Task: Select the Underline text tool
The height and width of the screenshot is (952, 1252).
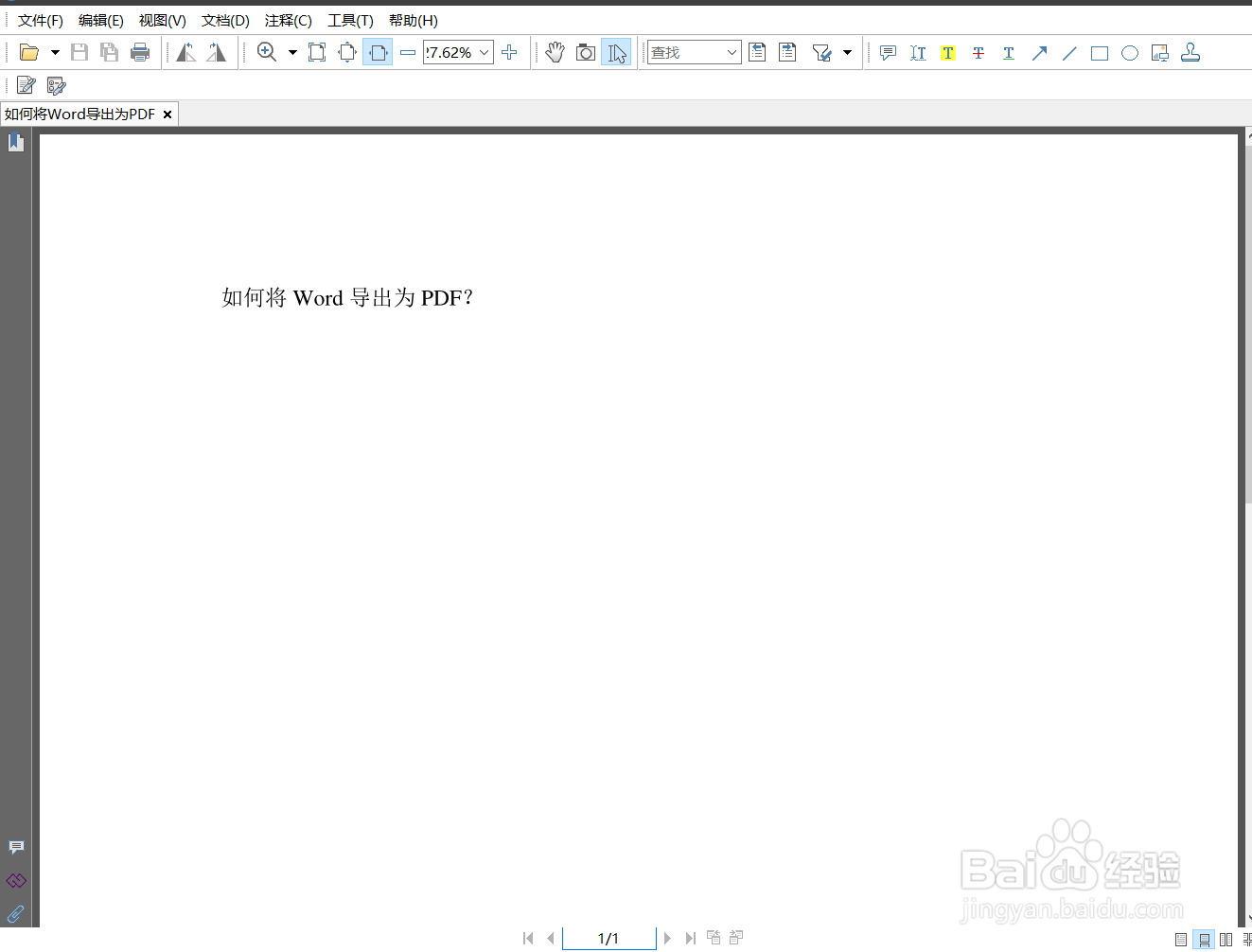Action: [x=1009, y=53]
